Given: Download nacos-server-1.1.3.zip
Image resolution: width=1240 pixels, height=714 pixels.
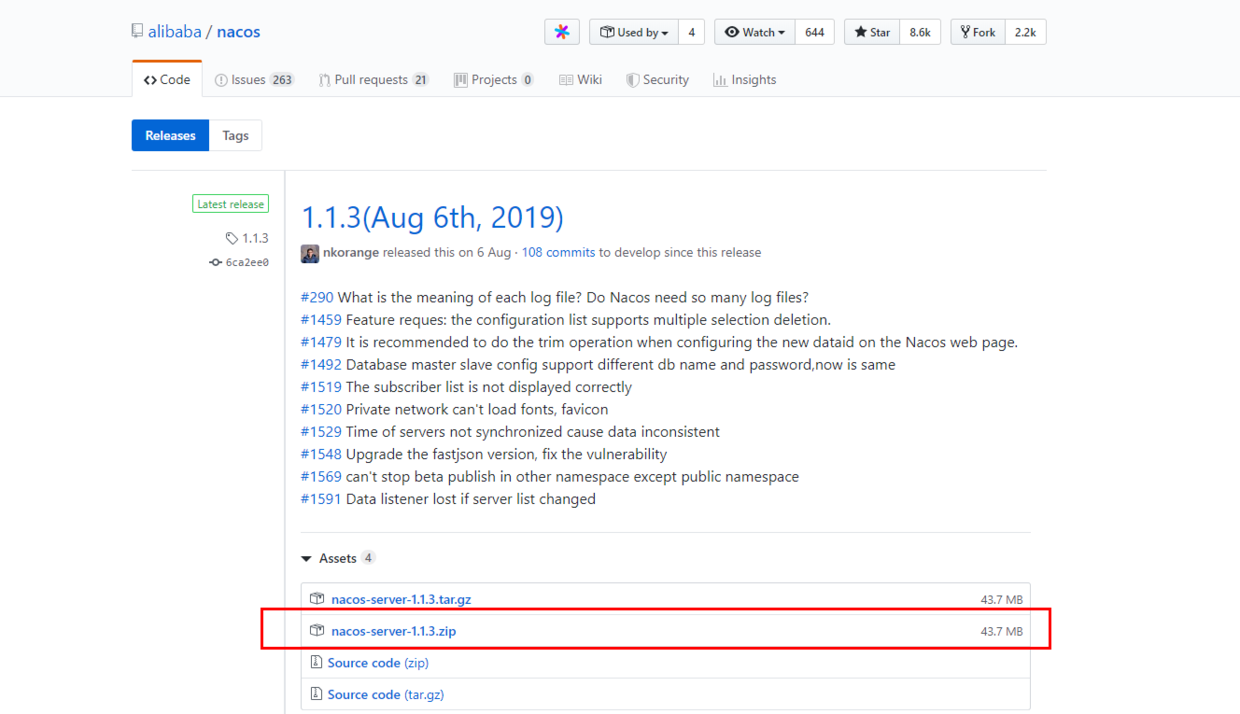Looking at the screenshot, I should [393, 631].
